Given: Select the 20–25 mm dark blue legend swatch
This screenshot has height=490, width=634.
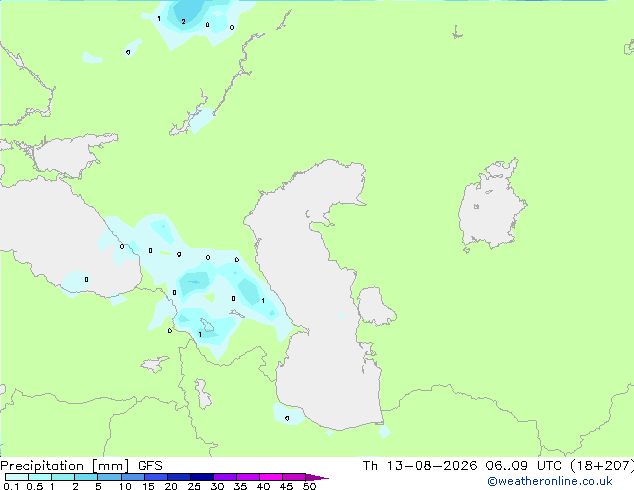Looking at the screenshot, I should click(178, 477).
